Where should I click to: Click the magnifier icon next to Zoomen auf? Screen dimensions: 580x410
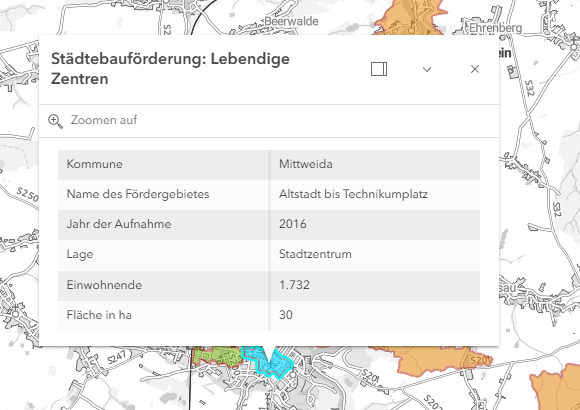coord(55,121)
